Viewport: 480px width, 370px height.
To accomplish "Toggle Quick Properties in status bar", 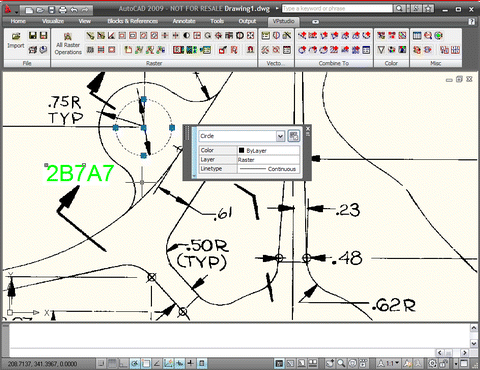I will 202,363.
